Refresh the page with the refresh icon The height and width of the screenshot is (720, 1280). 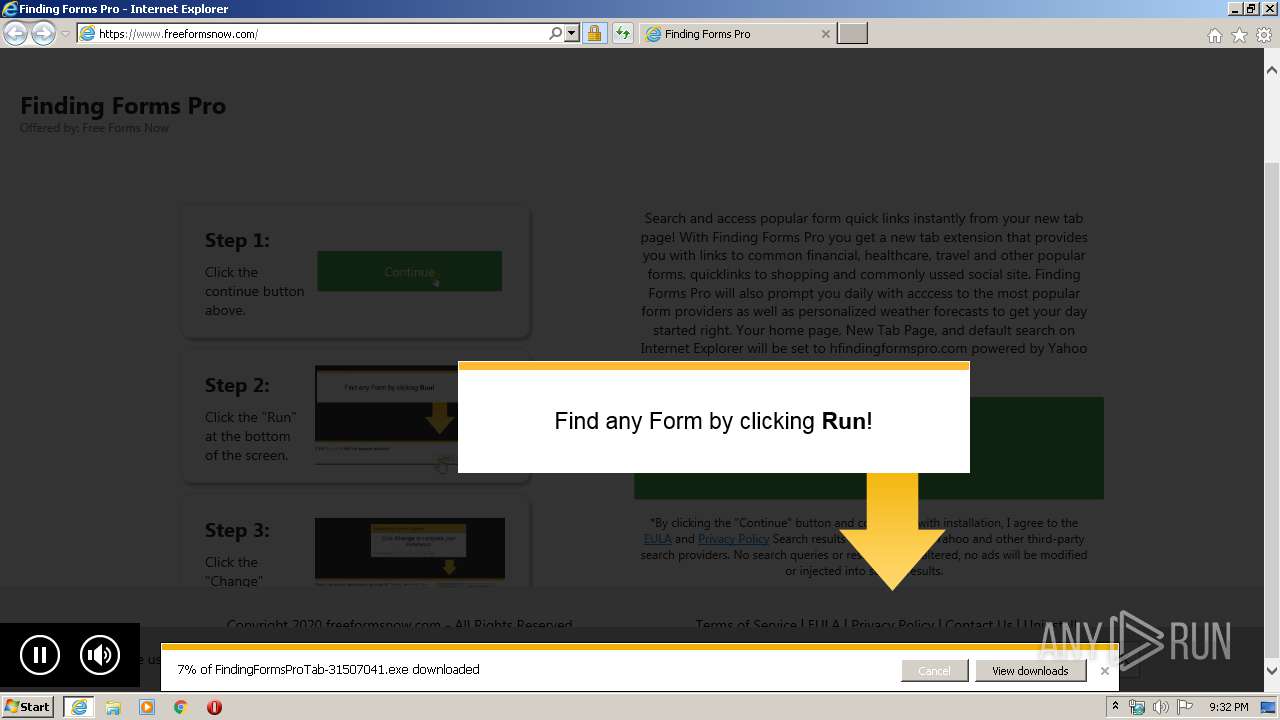point(623,34)
